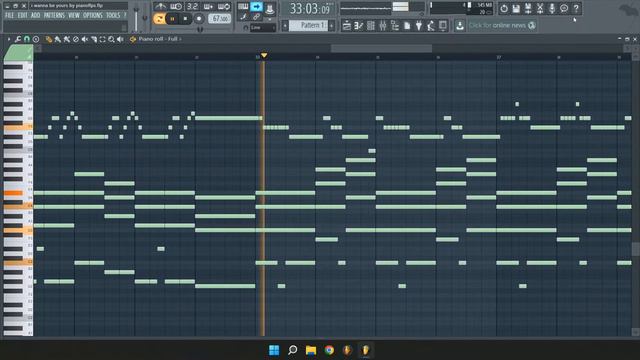
Task: Open the Channel rack window
Action: coord(371,26)
